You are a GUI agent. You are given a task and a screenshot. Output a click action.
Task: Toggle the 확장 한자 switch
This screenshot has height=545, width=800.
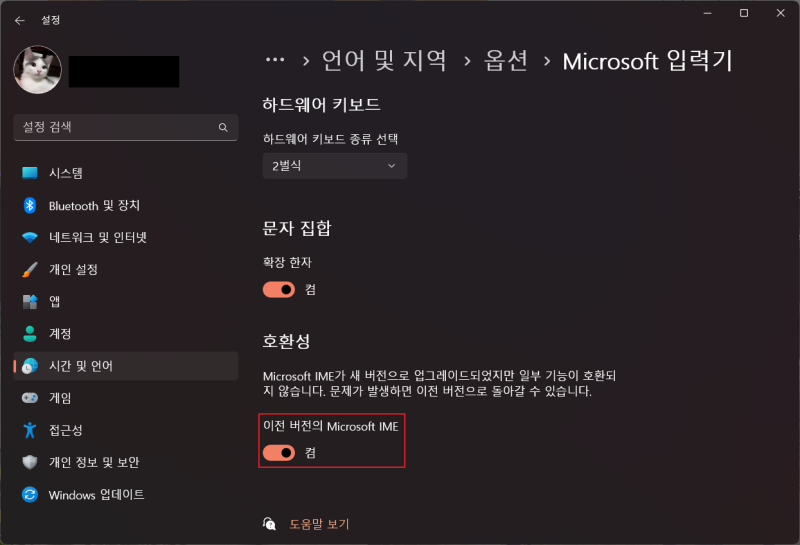click(279, 290)
